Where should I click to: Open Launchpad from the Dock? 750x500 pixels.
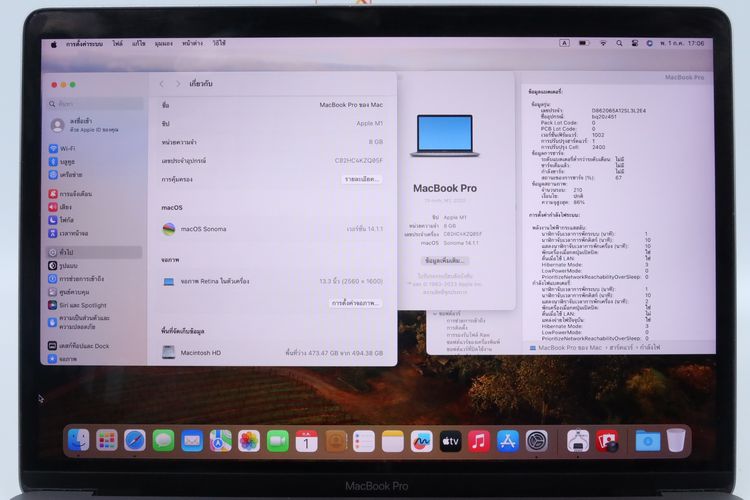[x=106, y=440]
